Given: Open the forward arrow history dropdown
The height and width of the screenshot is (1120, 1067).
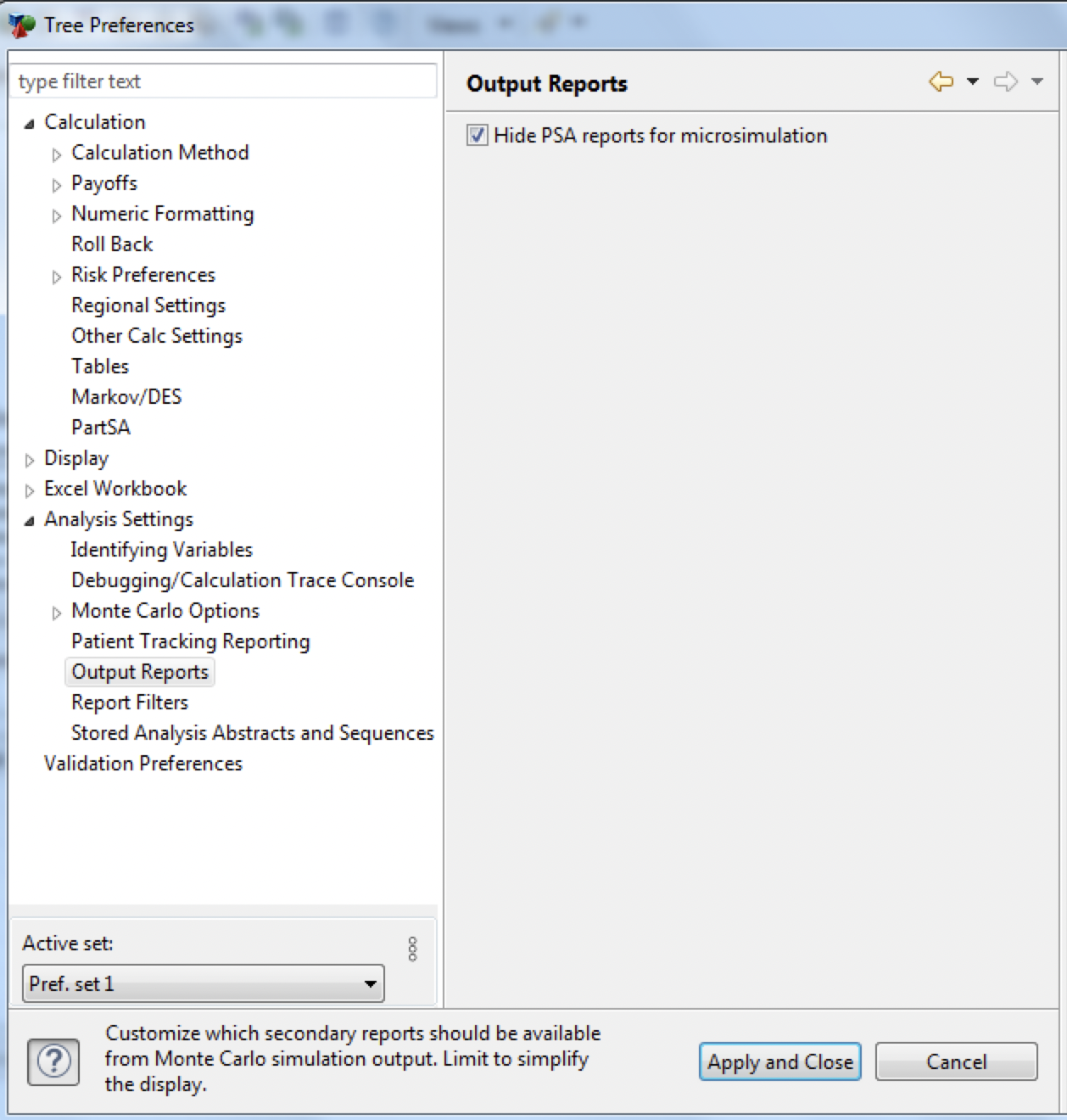Looking at the screenshot, I should tap(1035, 81).
